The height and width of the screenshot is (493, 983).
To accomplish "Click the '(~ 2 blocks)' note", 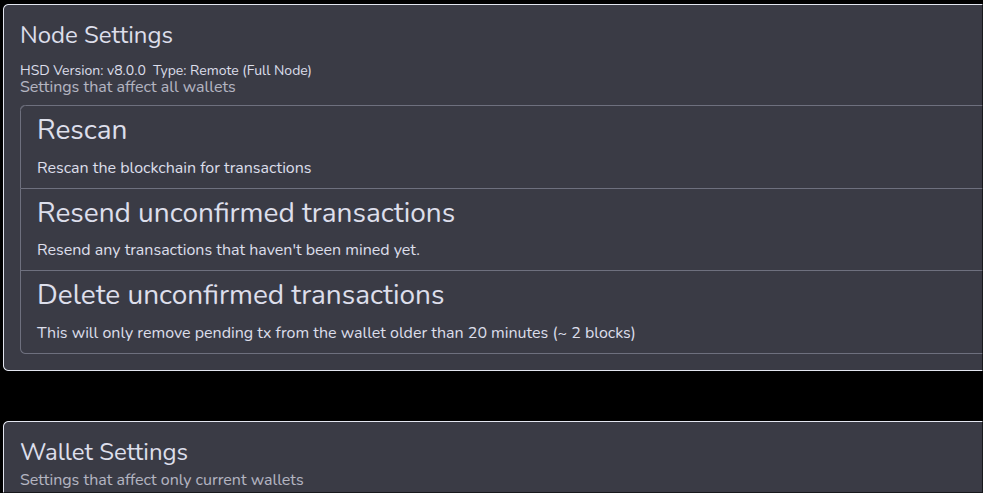I will (594, 333).
